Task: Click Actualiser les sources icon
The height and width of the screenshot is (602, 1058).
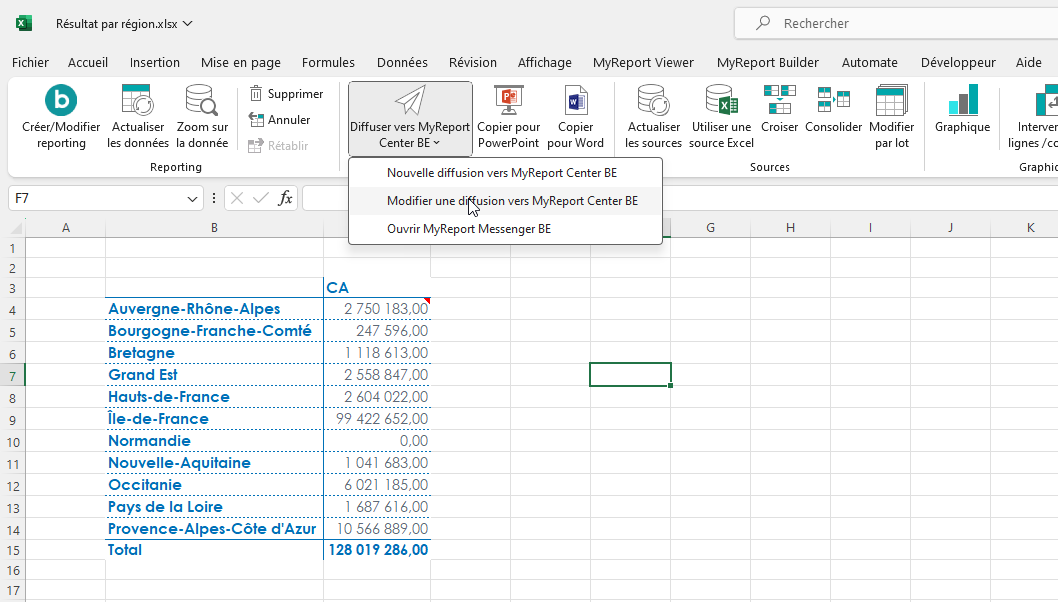Action: (x=653, y=102)
